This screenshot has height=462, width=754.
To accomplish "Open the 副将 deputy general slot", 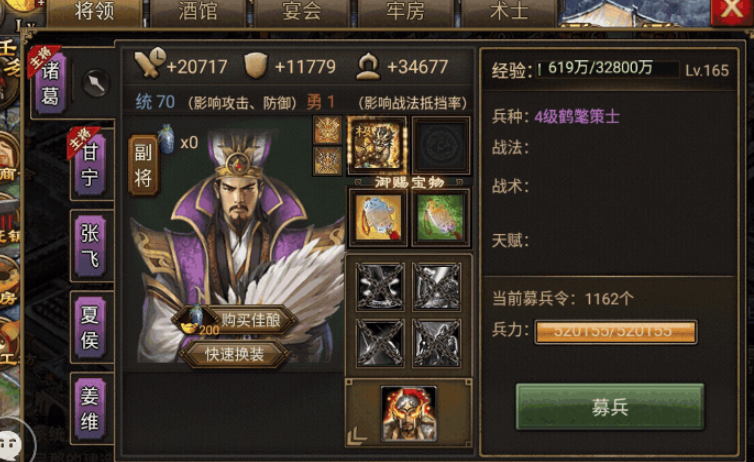I will (143, 165).
